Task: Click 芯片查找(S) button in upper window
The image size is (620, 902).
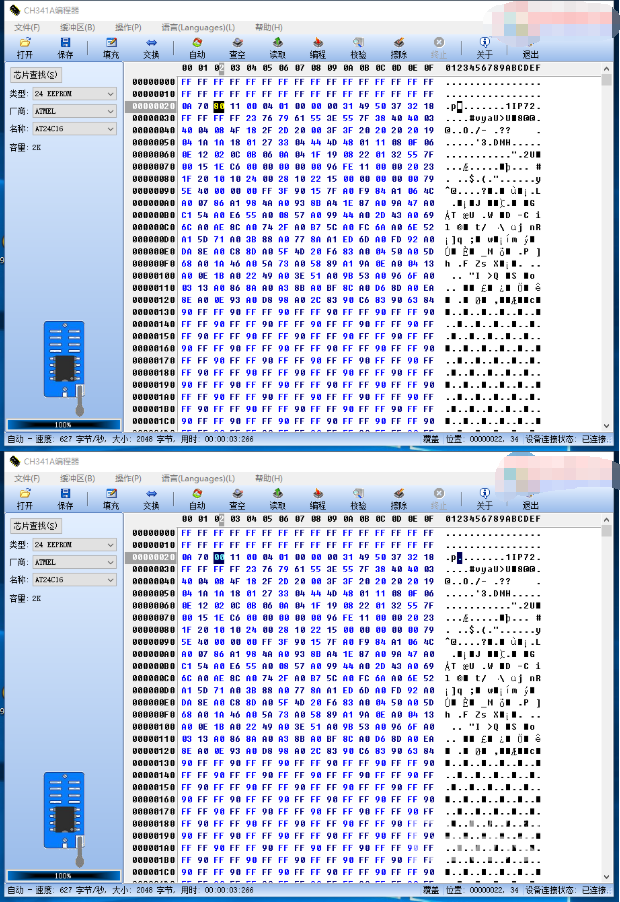Action: (x=36, y=75)
